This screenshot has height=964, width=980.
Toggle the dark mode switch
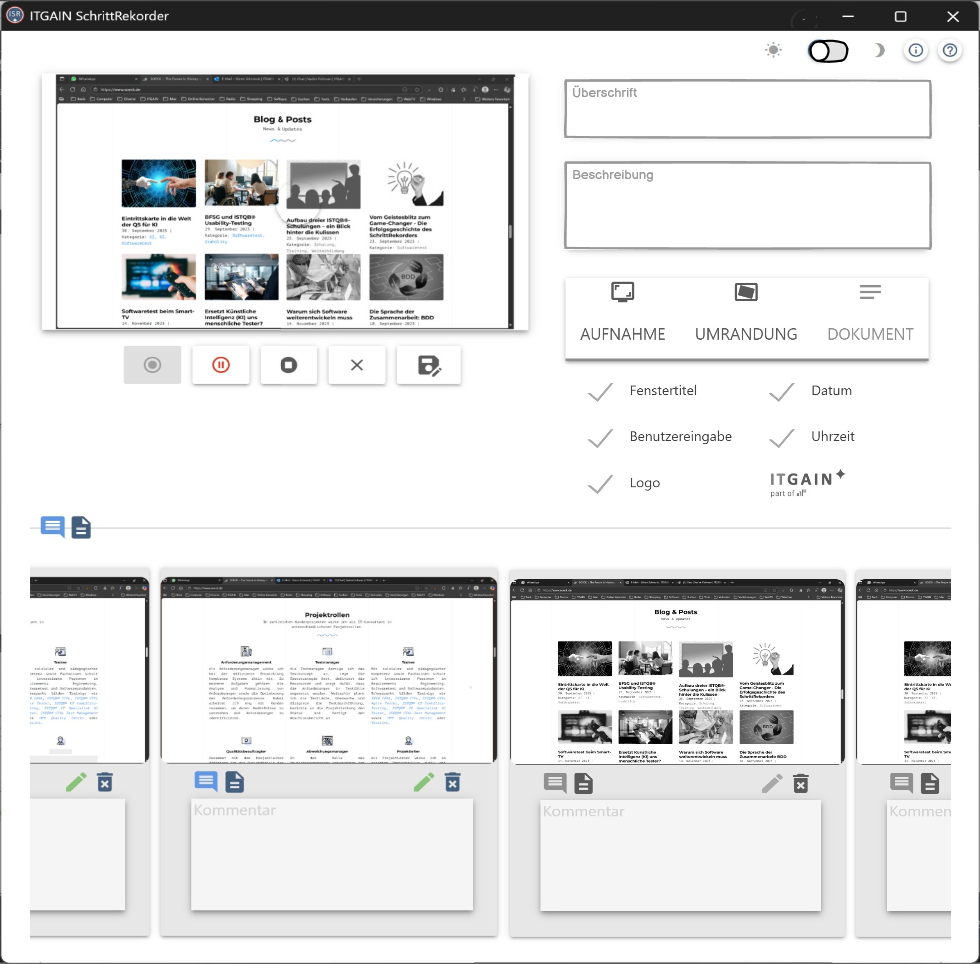828,51
